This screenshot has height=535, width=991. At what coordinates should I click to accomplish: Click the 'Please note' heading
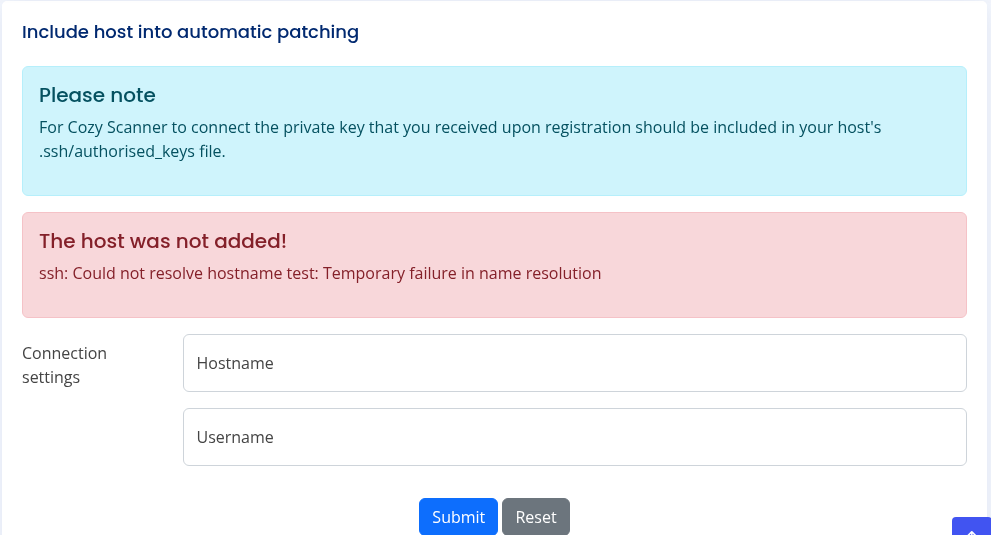click(97, 95)
